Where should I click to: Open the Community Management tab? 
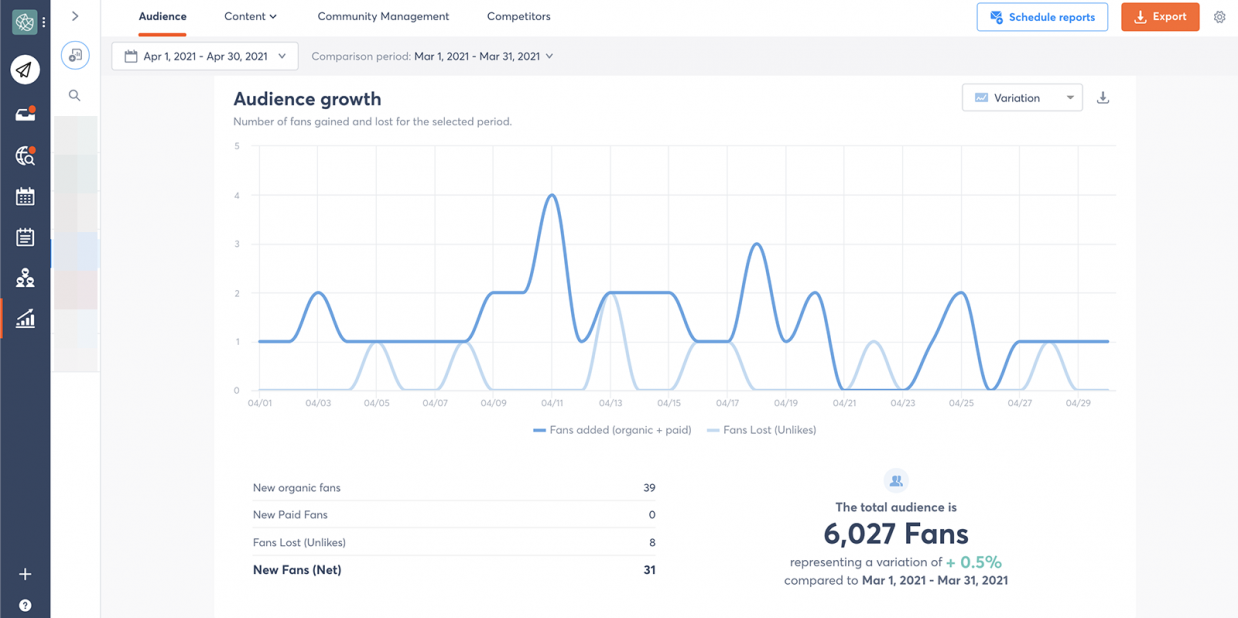[383, 16]
